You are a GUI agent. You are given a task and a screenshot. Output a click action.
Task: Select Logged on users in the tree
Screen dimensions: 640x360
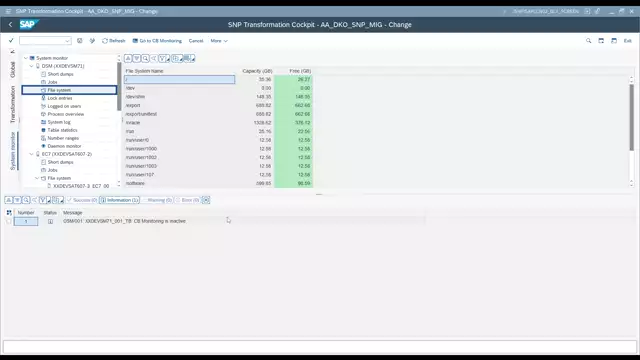64,106
